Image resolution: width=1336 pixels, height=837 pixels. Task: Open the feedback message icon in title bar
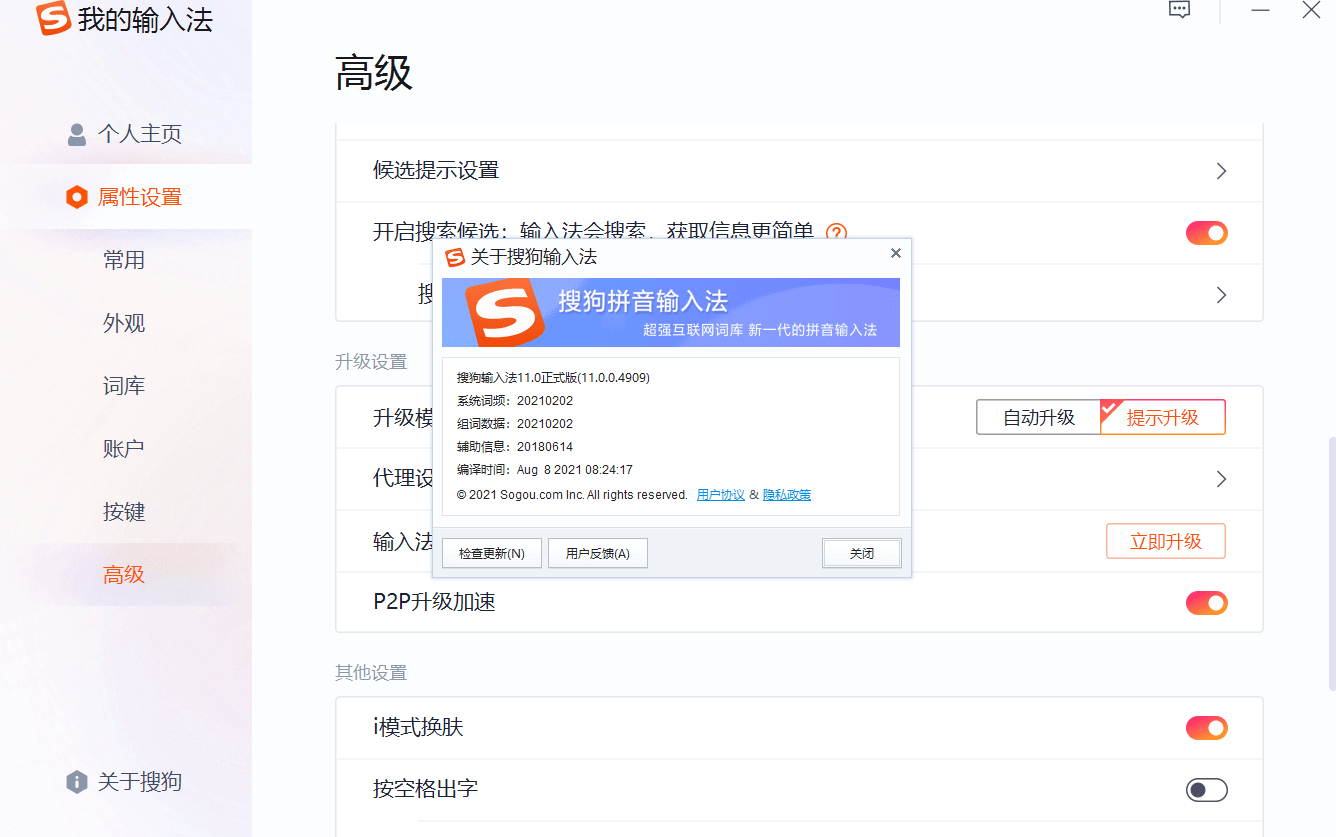pyautogui.click(x=1180, y=11)
